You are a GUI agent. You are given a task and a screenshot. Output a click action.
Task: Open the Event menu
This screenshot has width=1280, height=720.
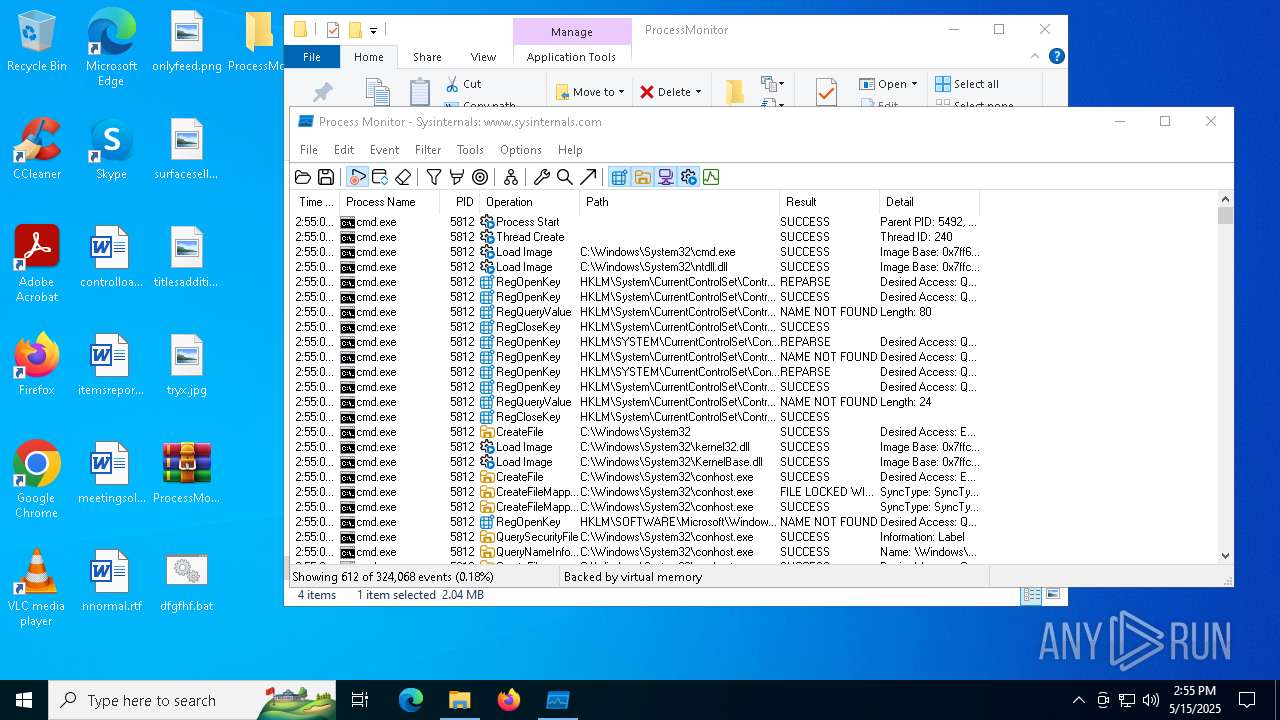pos(384,150)
